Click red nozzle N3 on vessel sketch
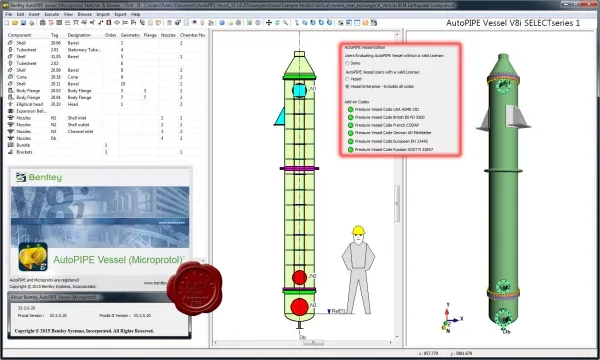600x360 pixels. point(299,307)
